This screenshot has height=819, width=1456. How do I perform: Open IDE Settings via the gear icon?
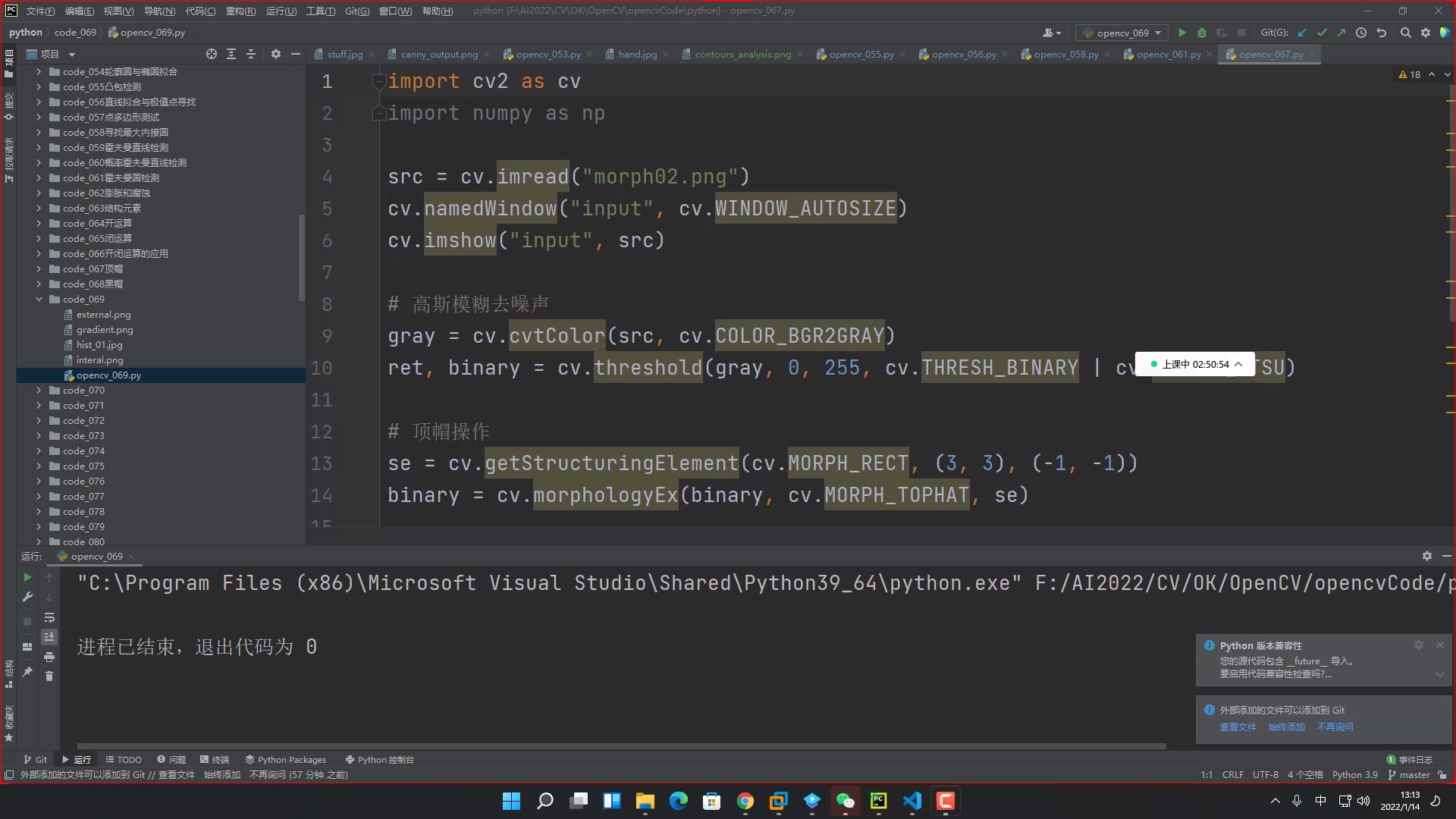[x=1426, y=33]
